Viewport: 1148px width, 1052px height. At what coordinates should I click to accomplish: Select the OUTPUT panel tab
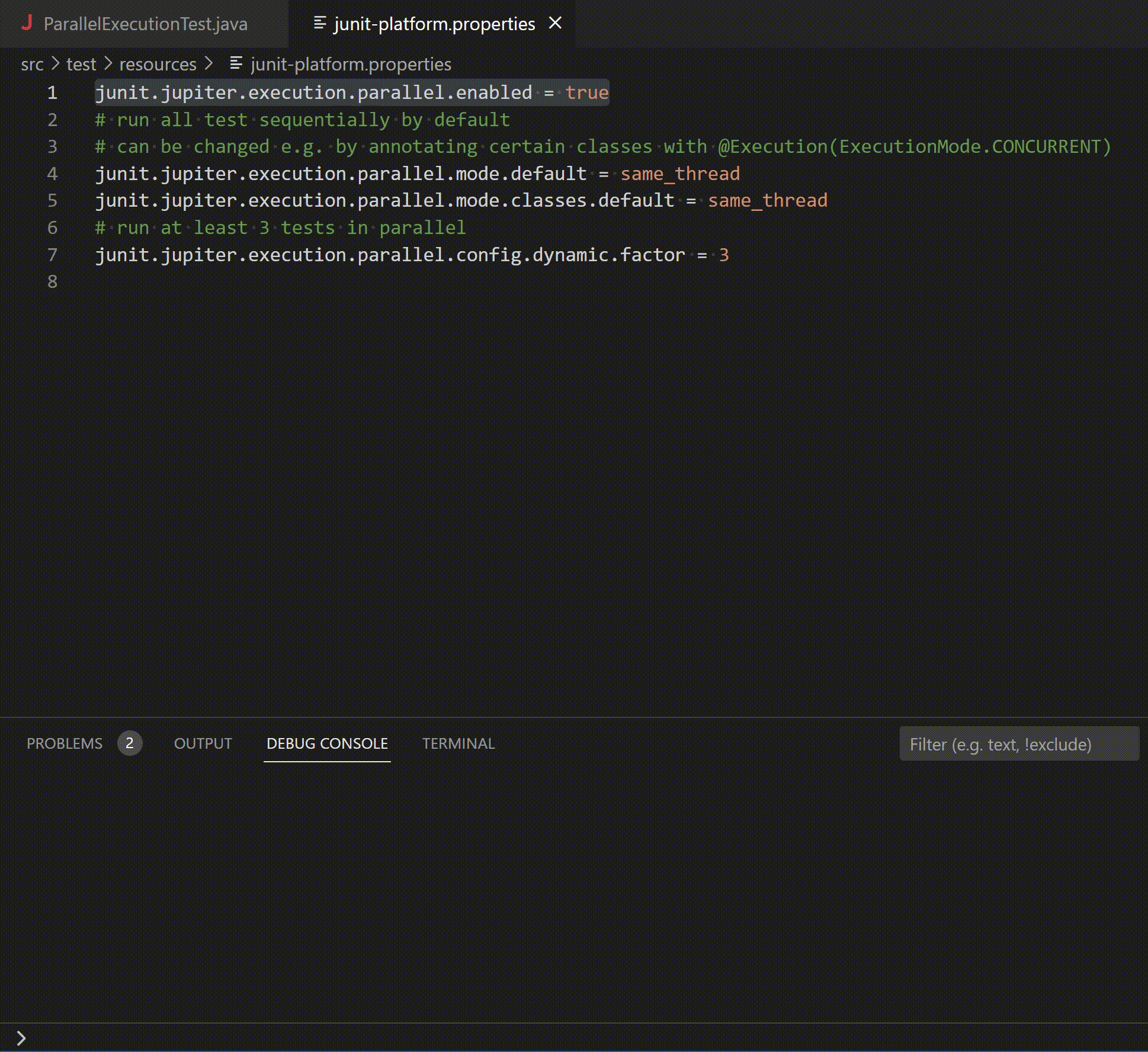[203, 743]
